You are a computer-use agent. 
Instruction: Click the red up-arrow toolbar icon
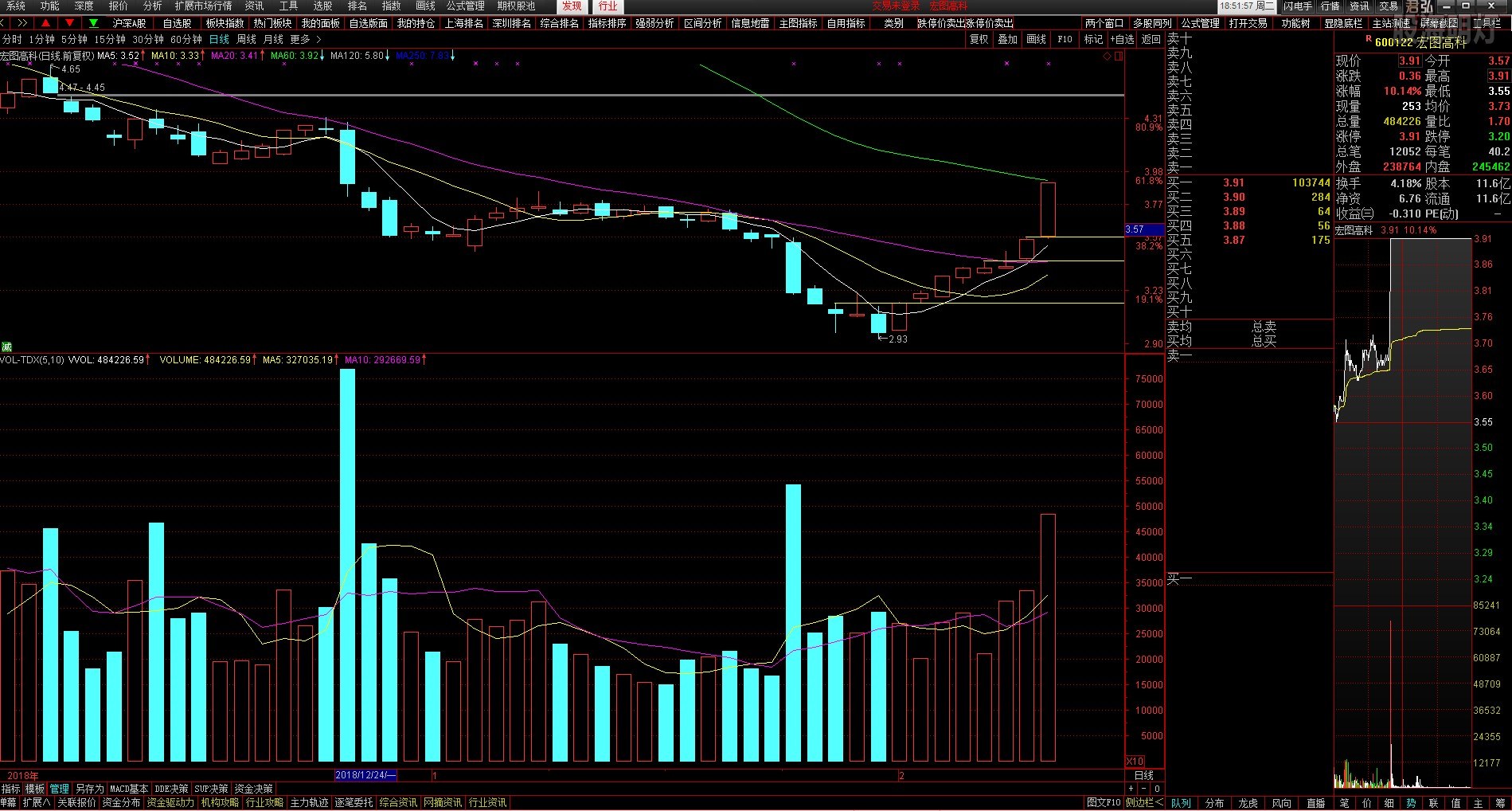pyautogui.click(x=46, y=23)
